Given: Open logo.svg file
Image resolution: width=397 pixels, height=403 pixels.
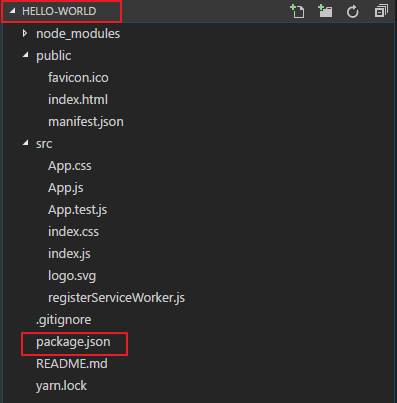Looking at the screenshot, I should coord(72,276).
